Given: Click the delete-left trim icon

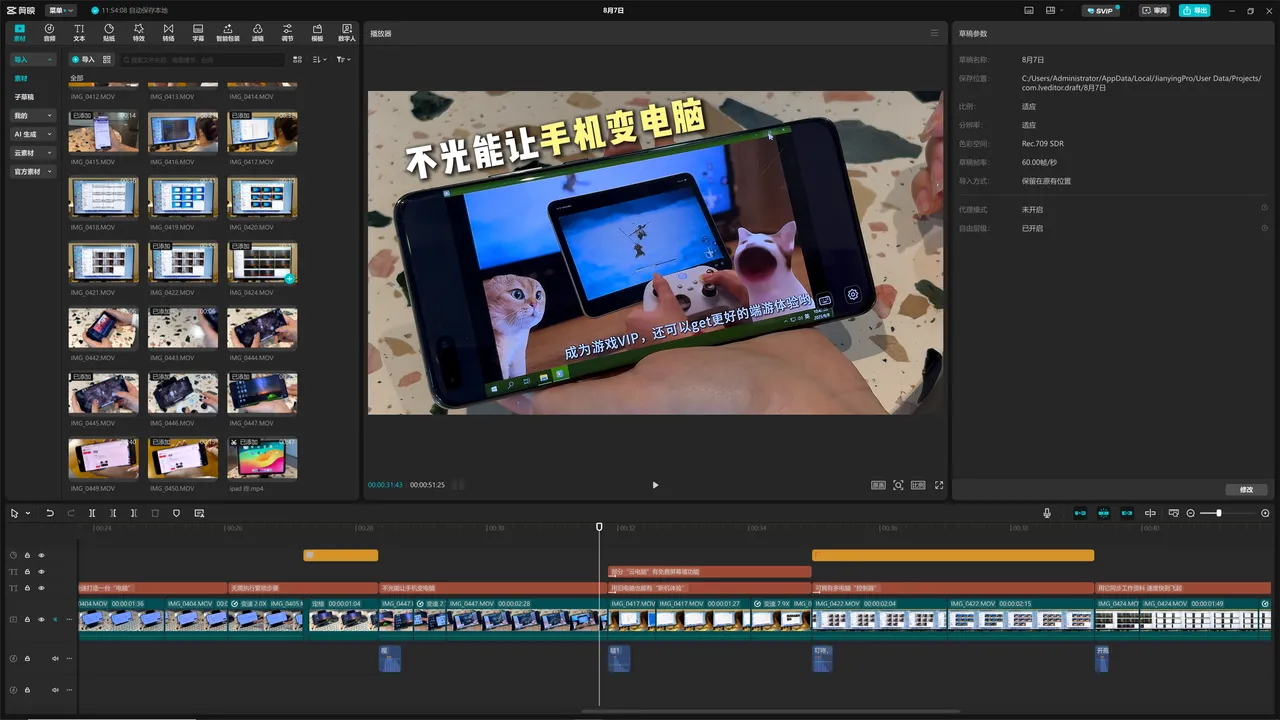Looking at the screenshot, I should tap(113, 513).
